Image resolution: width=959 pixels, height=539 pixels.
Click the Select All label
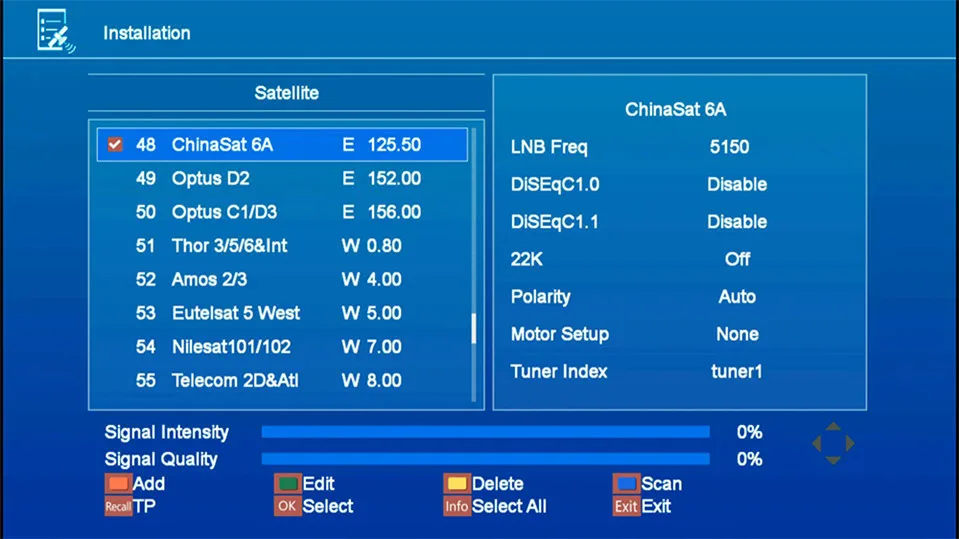click(x=509, y=507)
